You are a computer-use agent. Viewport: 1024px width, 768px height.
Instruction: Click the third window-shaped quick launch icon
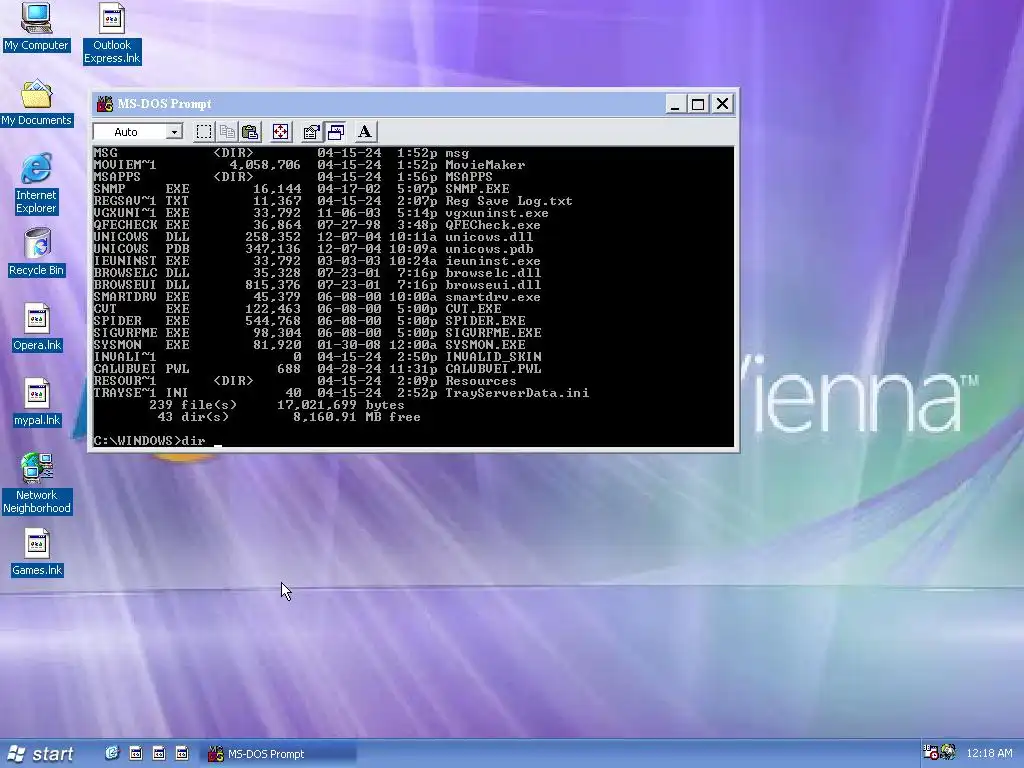[182, 754]
